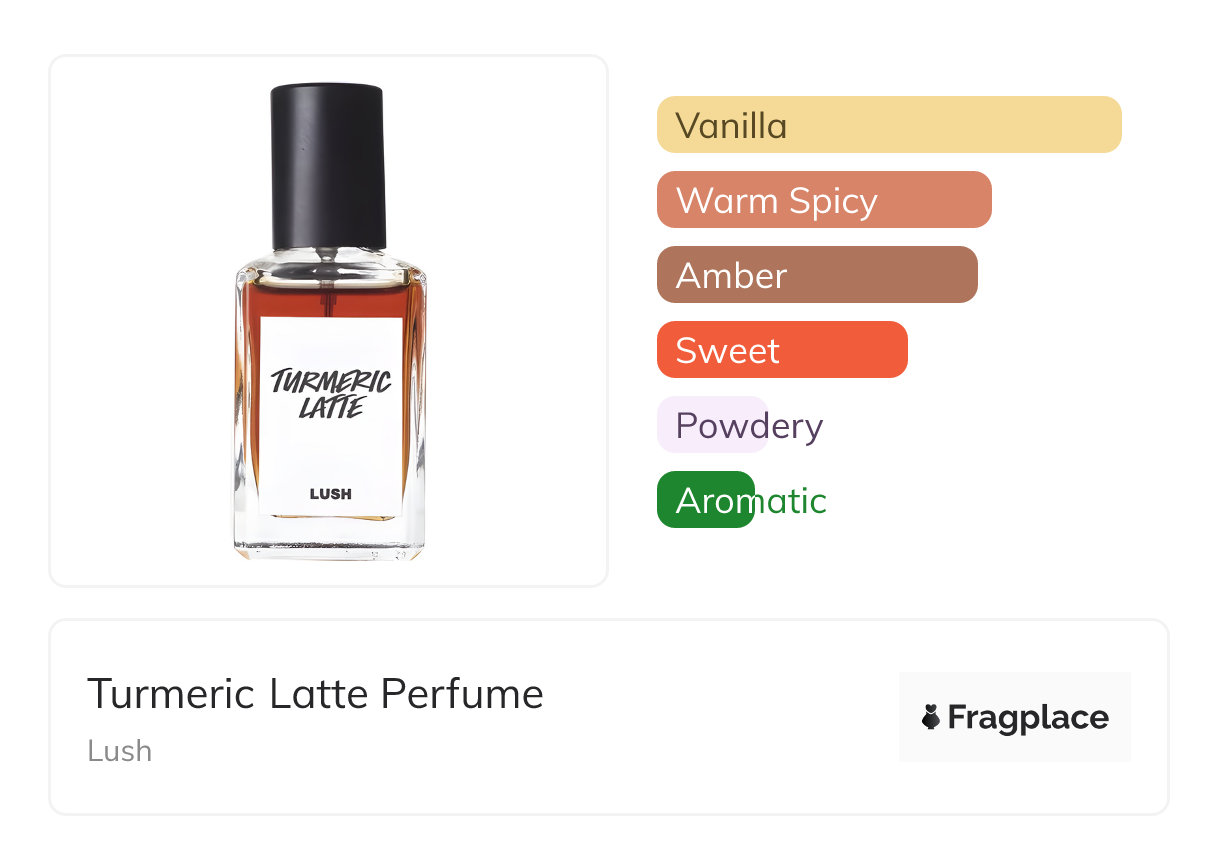Open the Turmeric Latte bottle image
Viewport: 1218px width, 864px height.
[329, 321]
